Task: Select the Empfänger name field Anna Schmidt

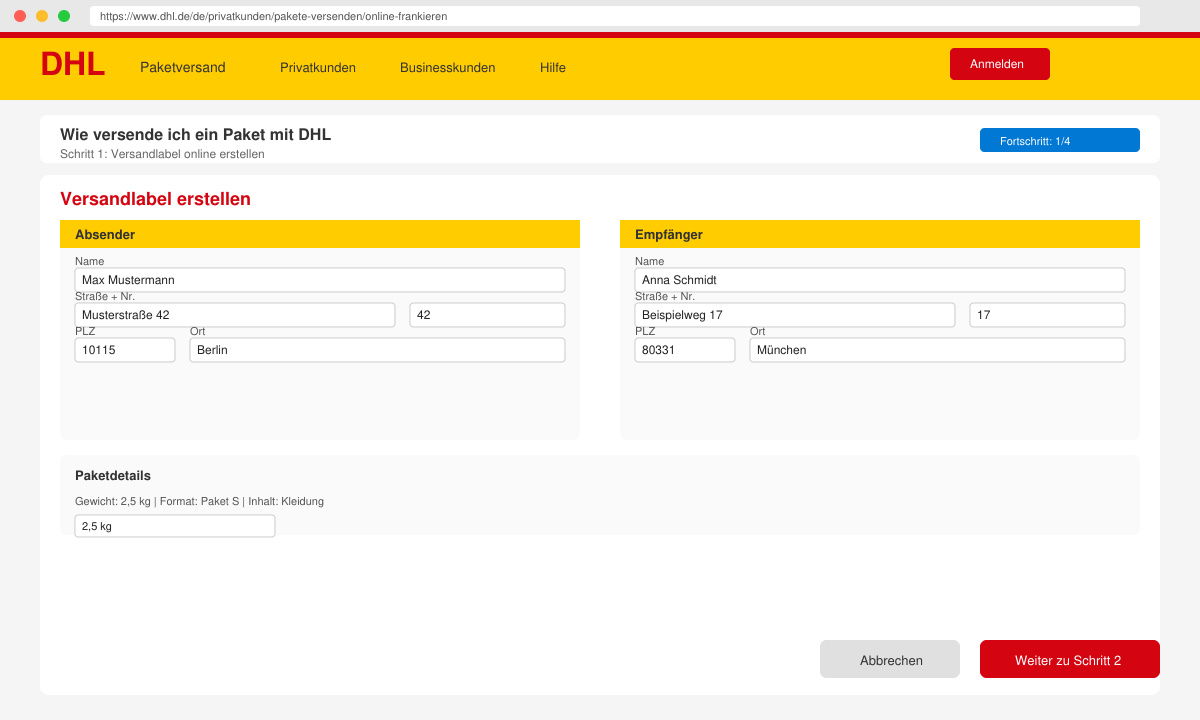Action: pos(880,280)
